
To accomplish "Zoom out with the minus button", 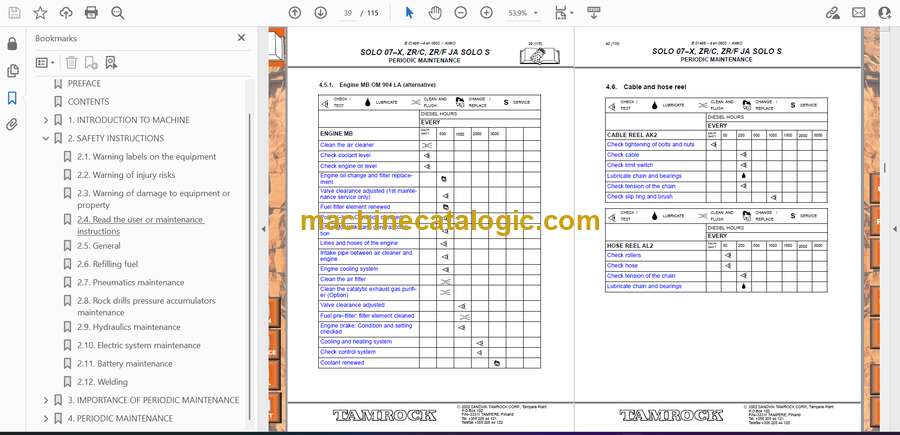I will (460, 13).
